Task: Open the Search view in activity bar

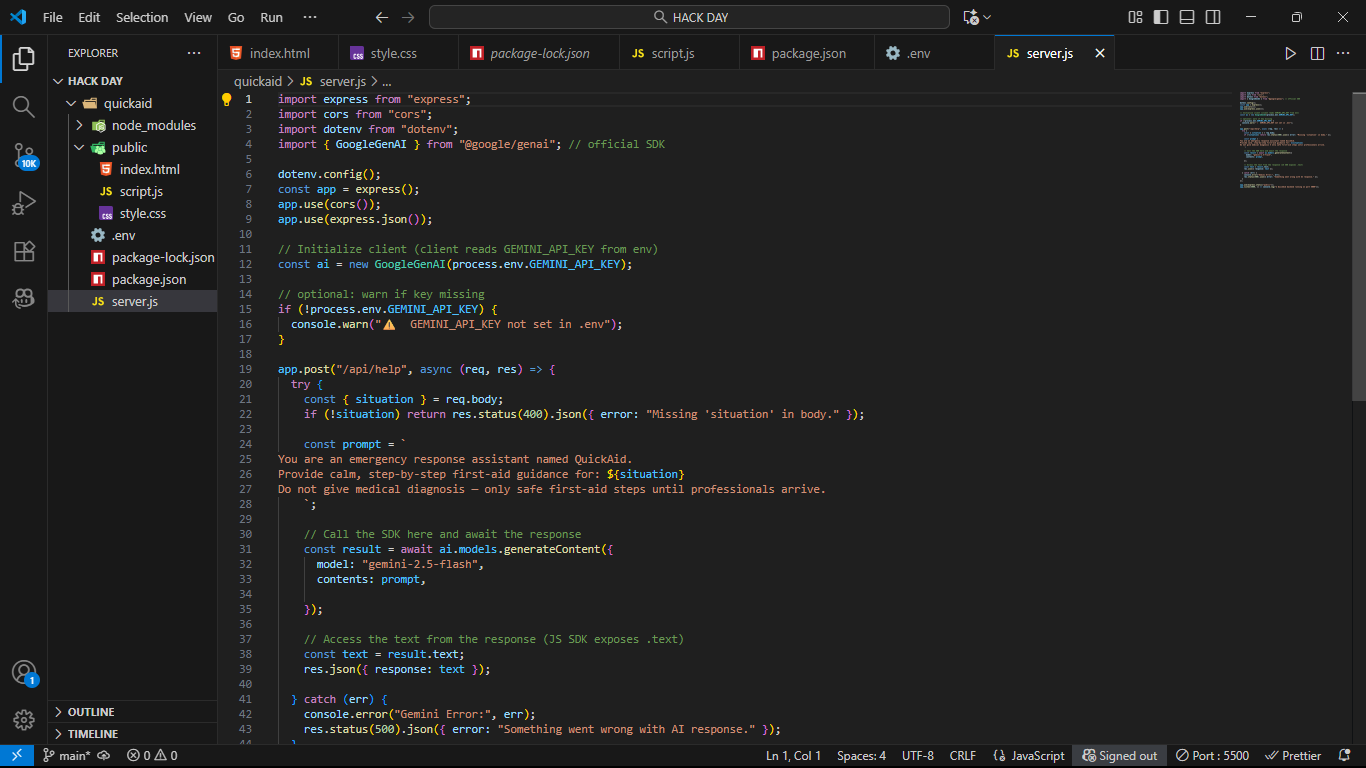Action: (x=24, y=106)
